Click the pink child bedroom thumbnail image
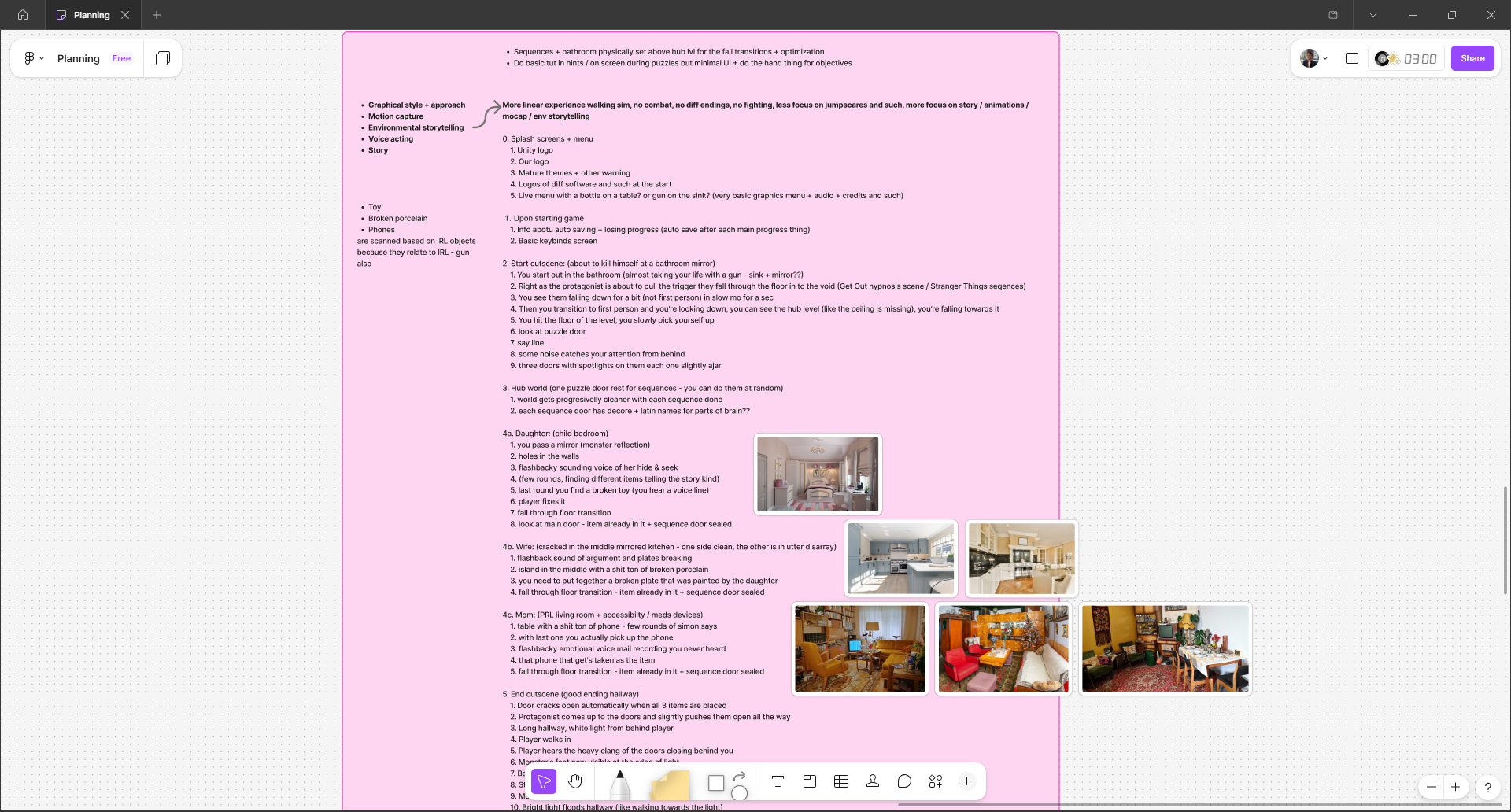Image resolution: width=1511 pixels, height=812 pixels. pyautogui.click(x=817, y=474)
